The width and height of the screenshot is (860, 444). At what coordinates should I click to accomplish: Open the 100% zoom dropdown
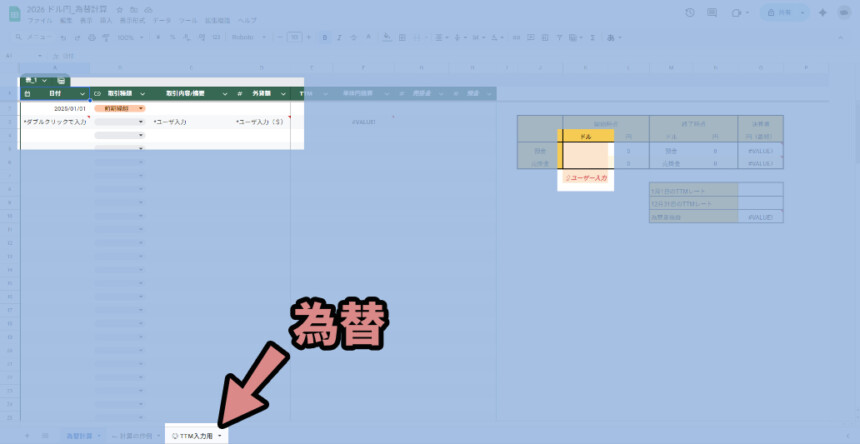point(129,37)
